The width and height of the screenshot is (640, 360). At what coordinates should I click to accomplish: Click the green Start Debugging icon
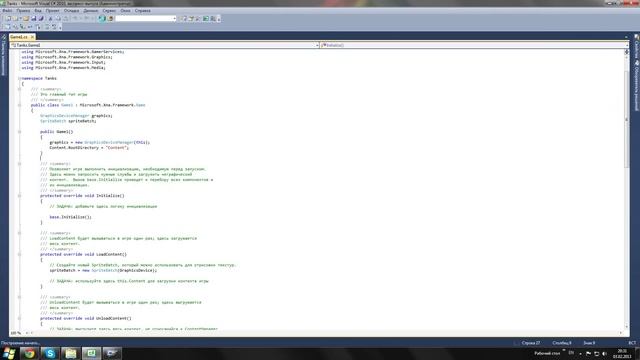(102, 18)
